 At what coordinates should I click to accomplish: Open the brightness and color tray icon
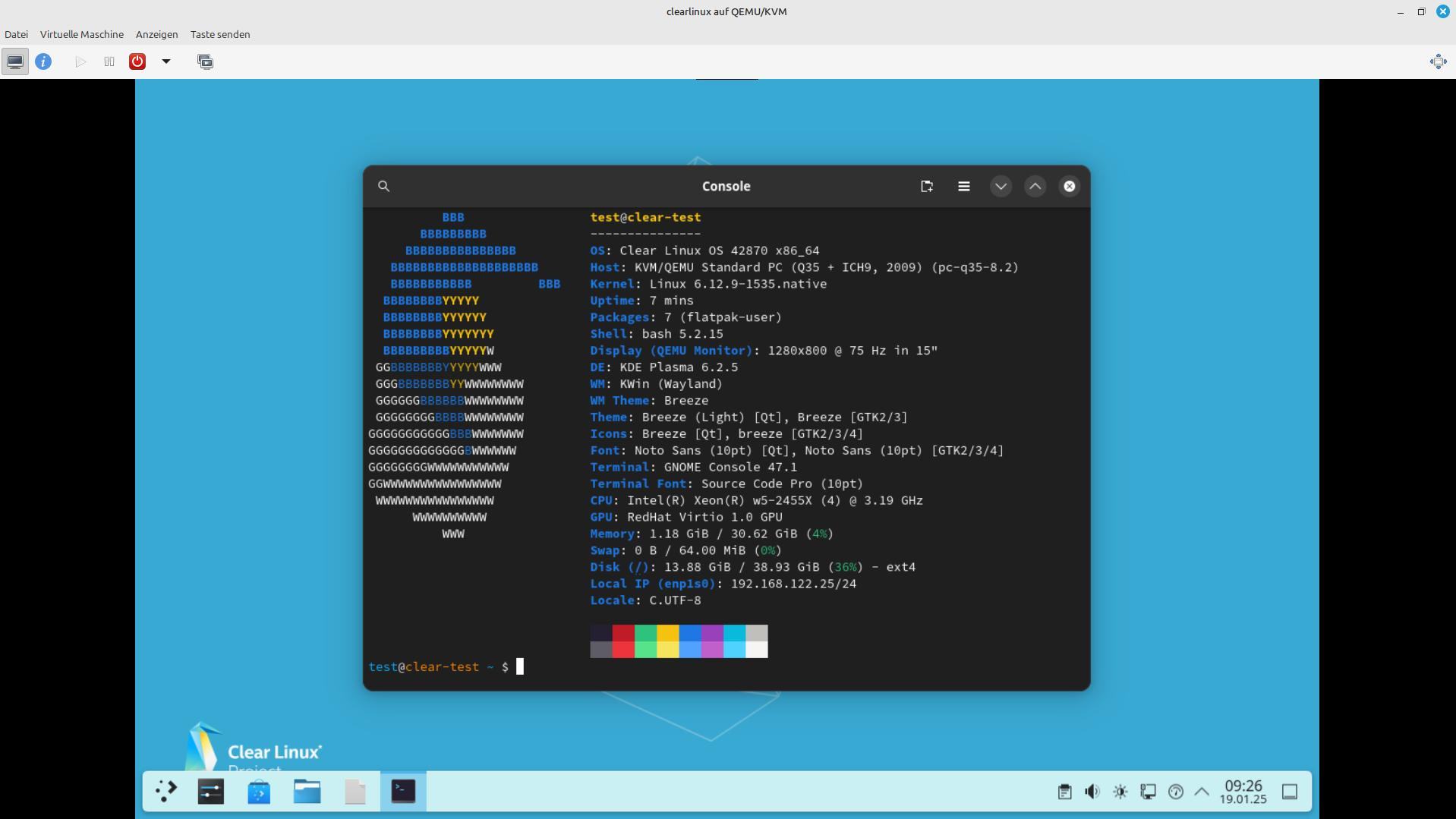click(x=1120, y=792)
